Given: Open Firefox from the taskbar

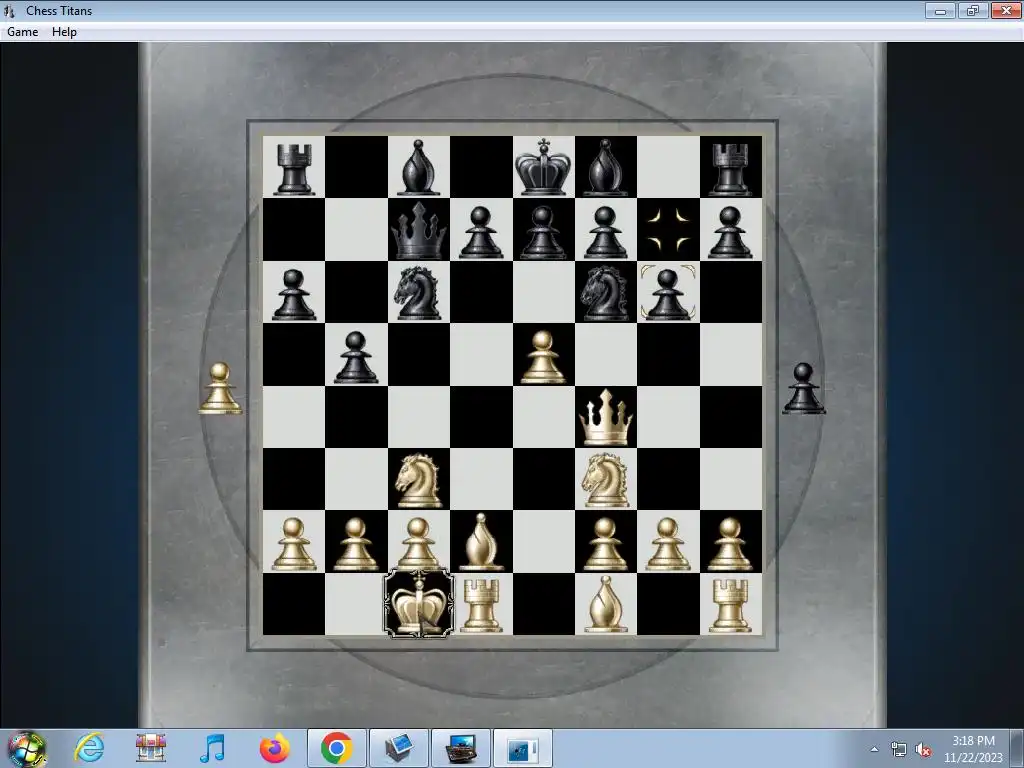Looking at the screenshot, I should click(x=275, y=748).
